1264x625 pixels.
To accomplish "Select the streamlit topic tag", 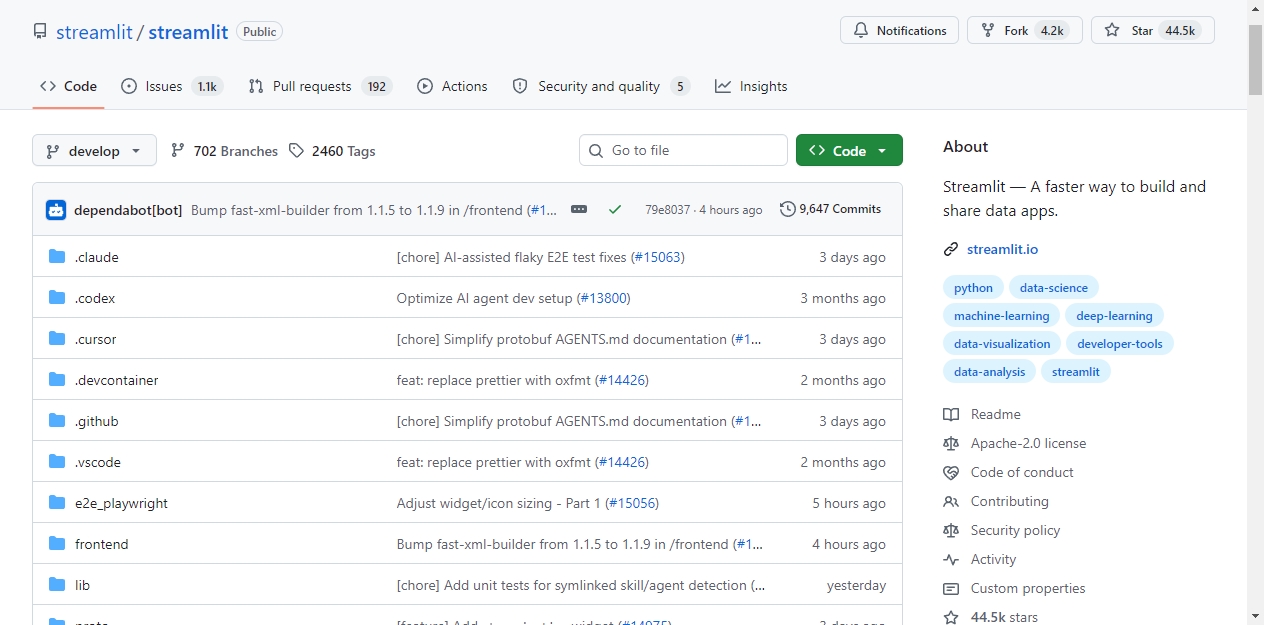I will pos(1076,372).
